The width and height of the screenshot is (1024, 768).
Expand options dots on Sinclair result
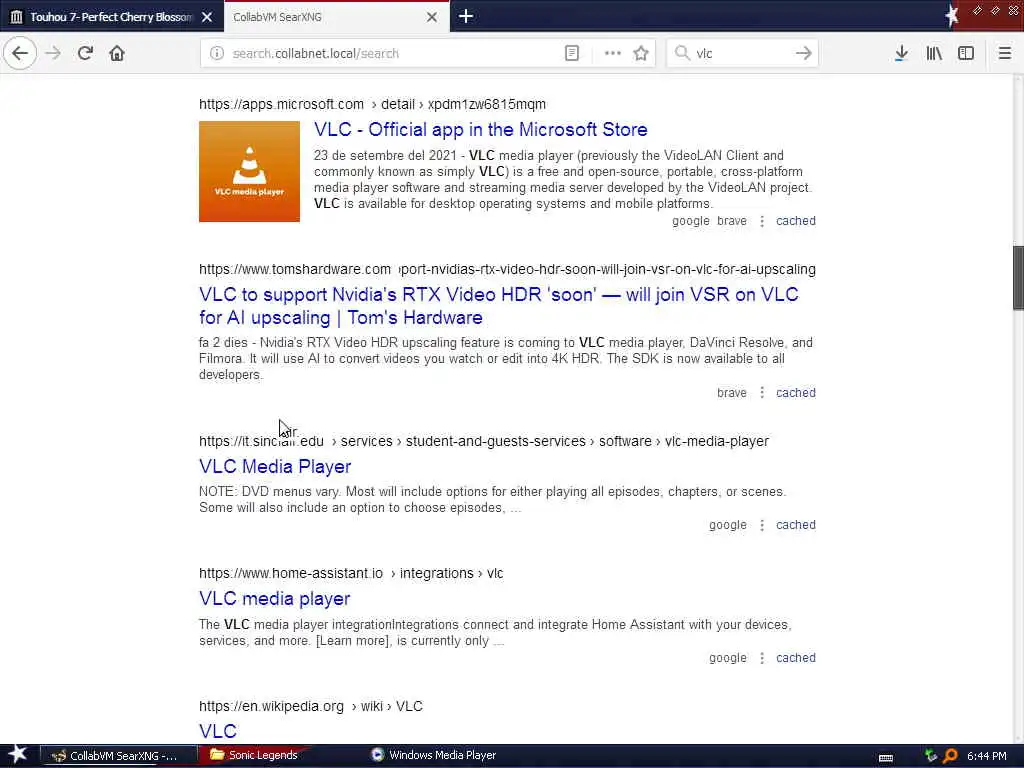click(x=761, y=525)
